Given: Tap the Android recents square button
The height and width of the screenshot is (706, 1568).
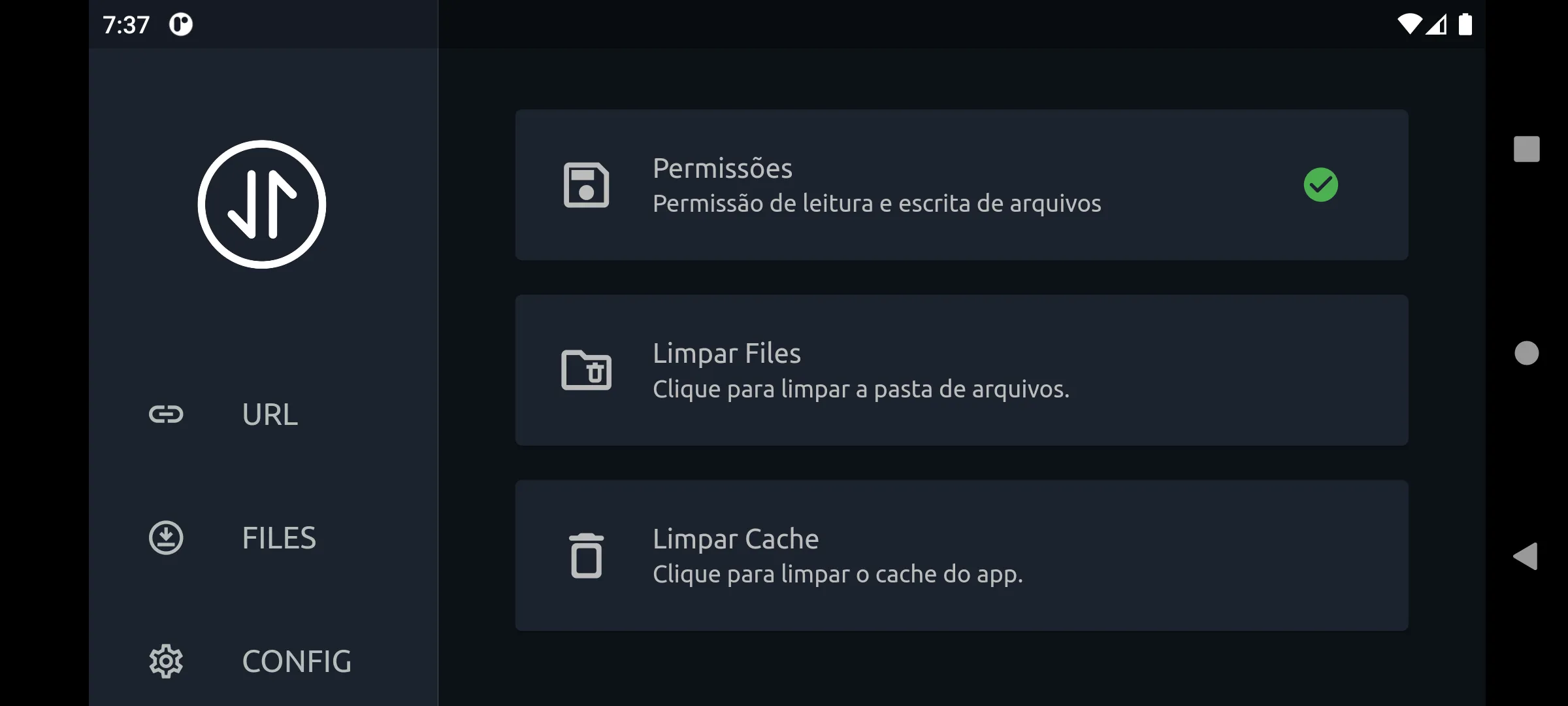Looking at the screenshot, I should (x=1526, y=149).
